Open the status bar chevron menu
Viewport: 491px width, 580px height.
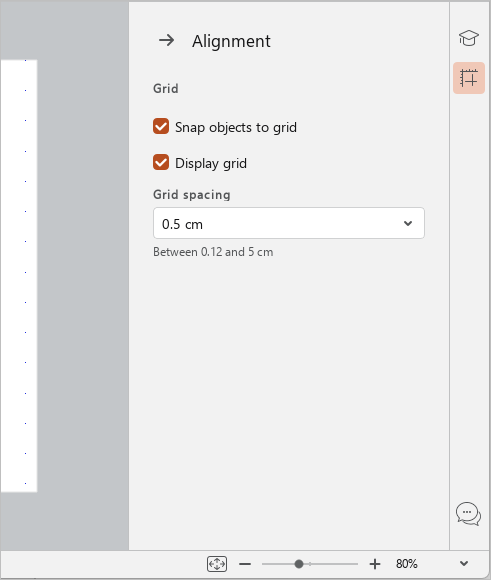click(464, 564)
